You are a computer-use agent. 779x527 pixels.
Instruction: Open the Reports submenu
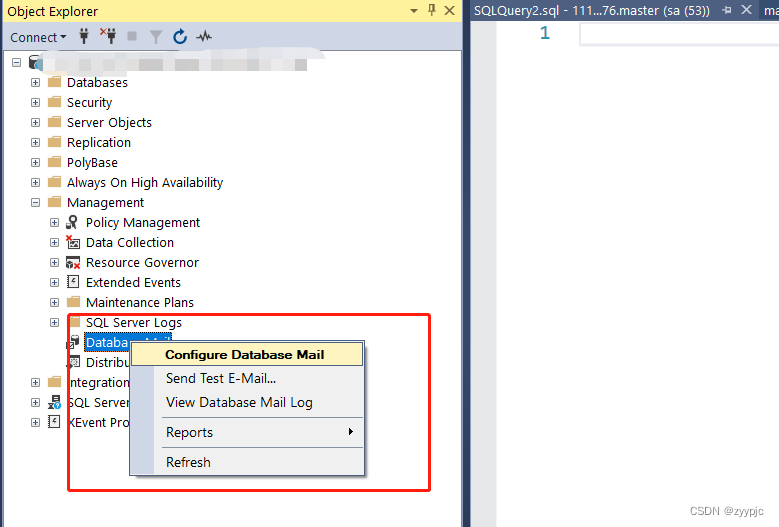(247, 432)
